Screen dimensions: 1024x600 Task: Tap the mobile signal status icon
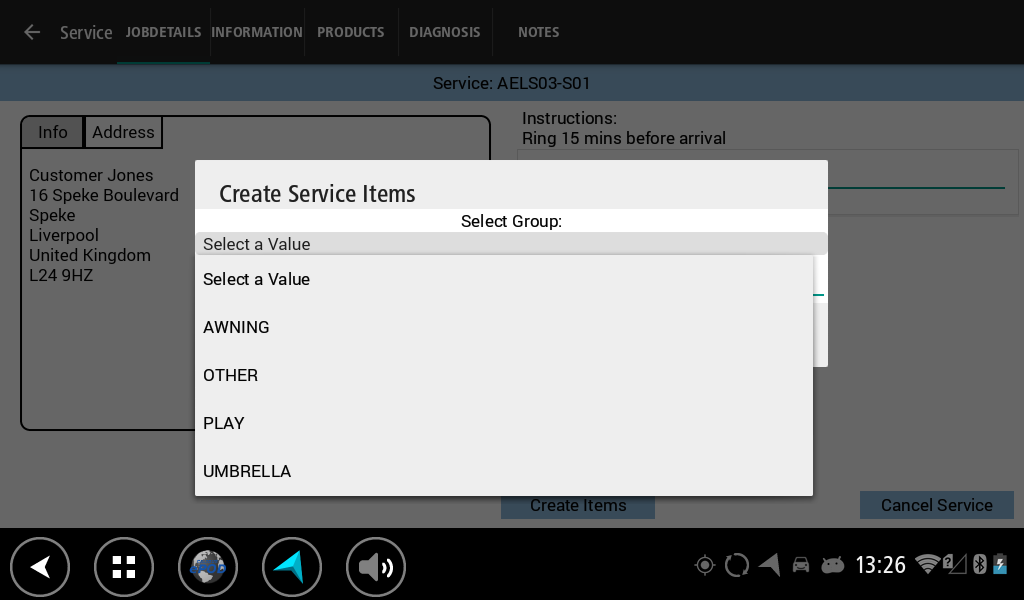[x=954, y=564]
